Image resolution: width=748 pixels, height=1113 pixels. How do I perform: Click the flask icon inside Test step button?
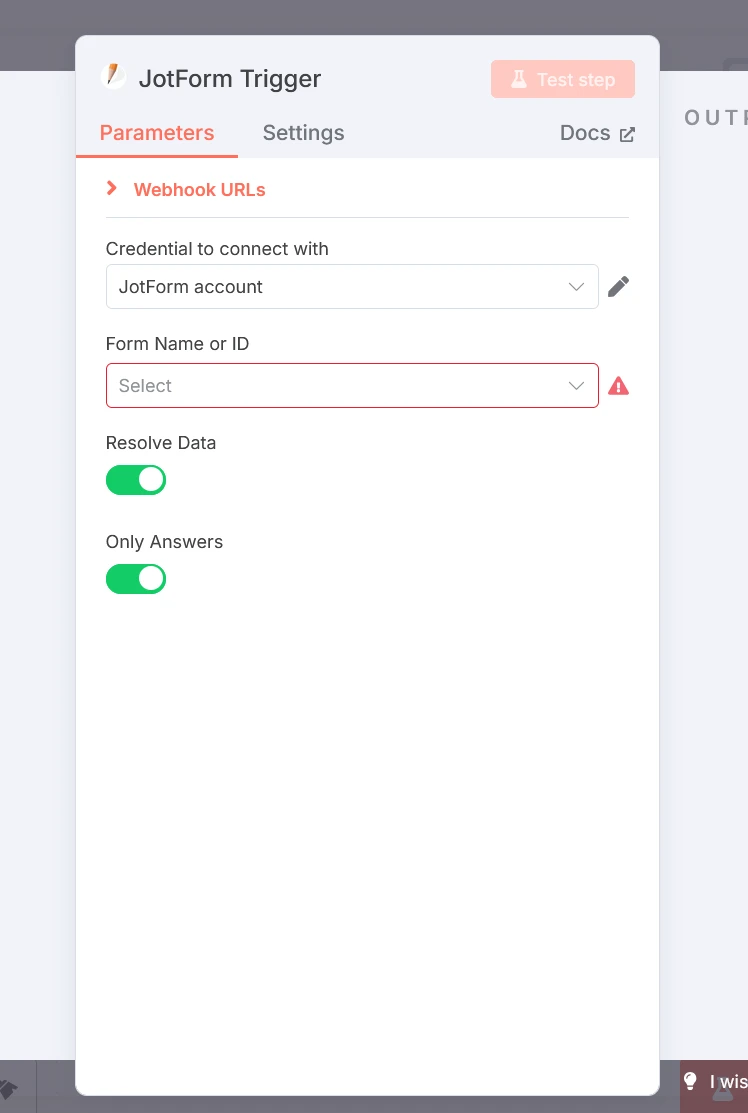click(x=519, y=79)
